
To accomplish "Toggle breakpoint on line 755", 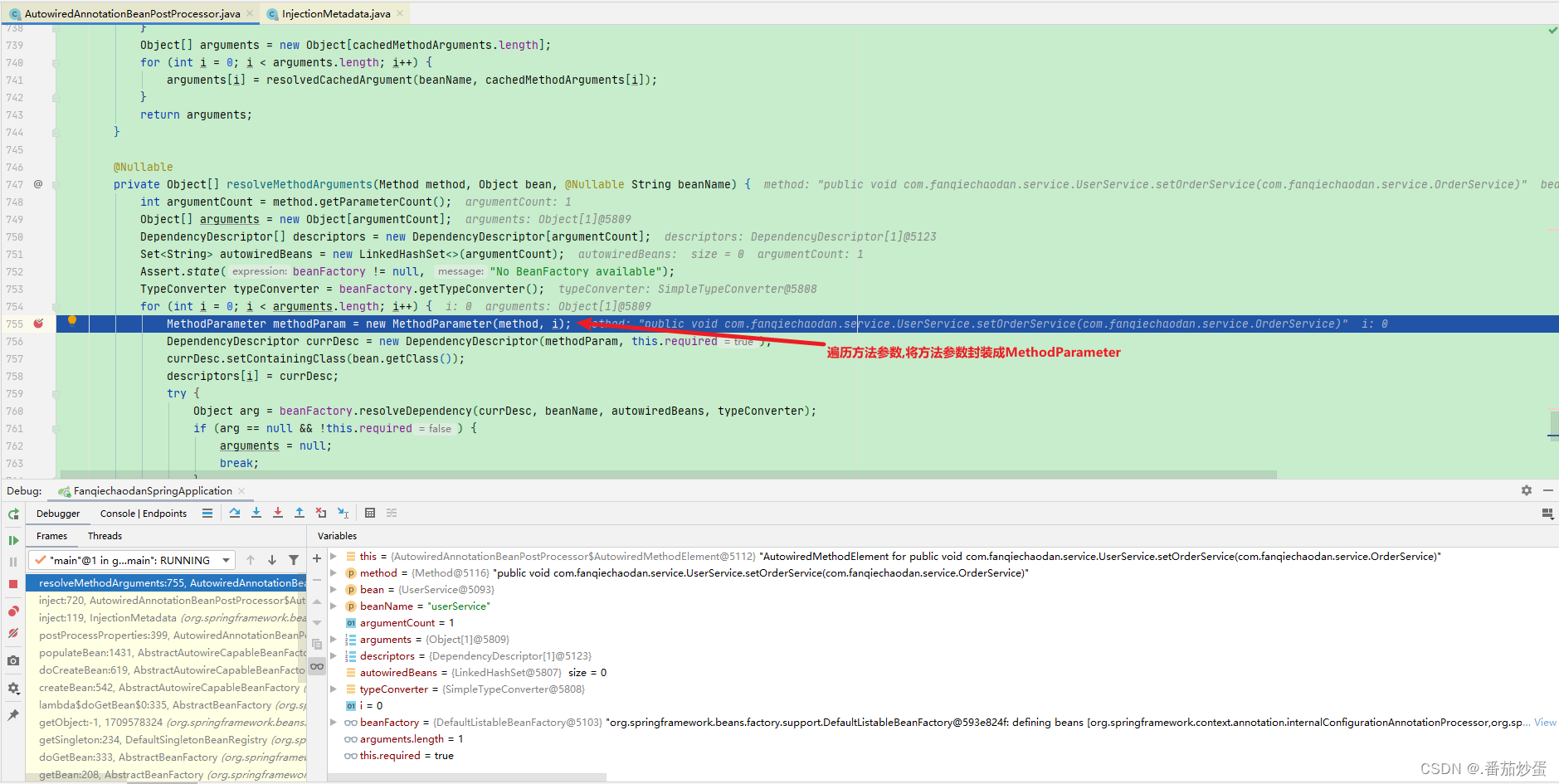I will [38, 324].
